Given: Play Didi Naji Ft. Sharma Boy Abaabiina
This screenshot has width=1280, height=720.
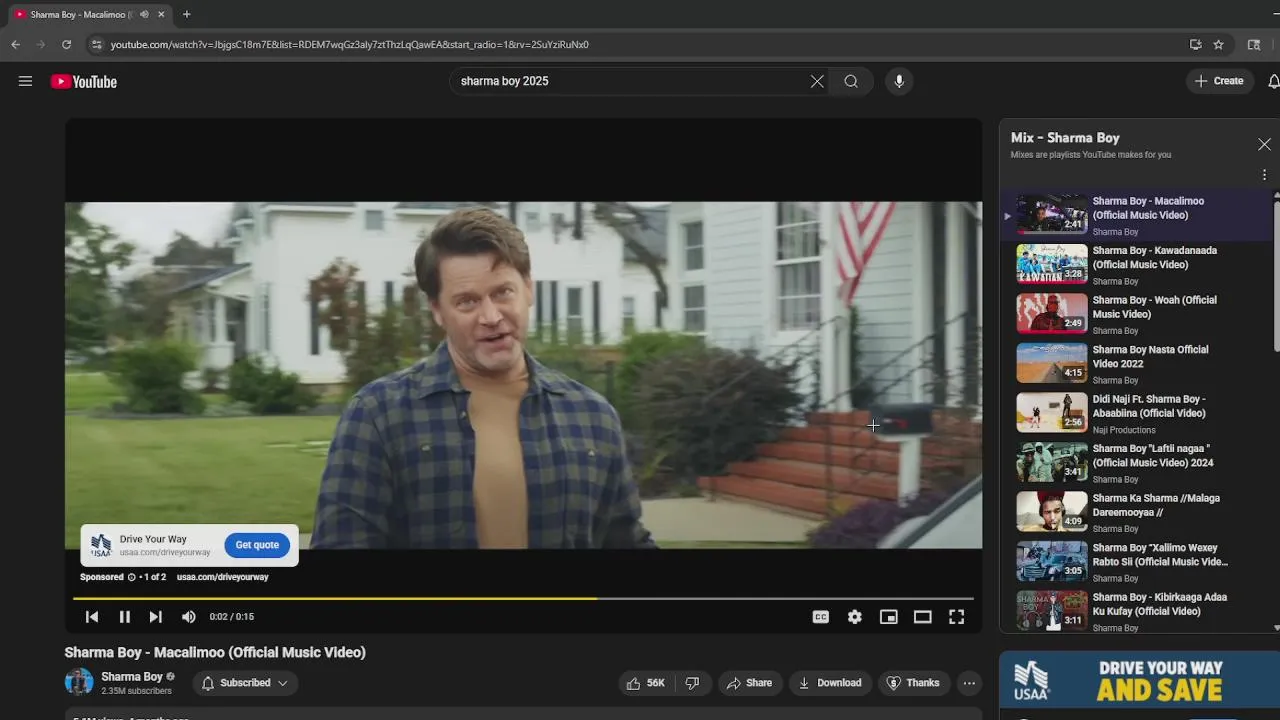Looking at the screenshot, I should pos(1137,413).
